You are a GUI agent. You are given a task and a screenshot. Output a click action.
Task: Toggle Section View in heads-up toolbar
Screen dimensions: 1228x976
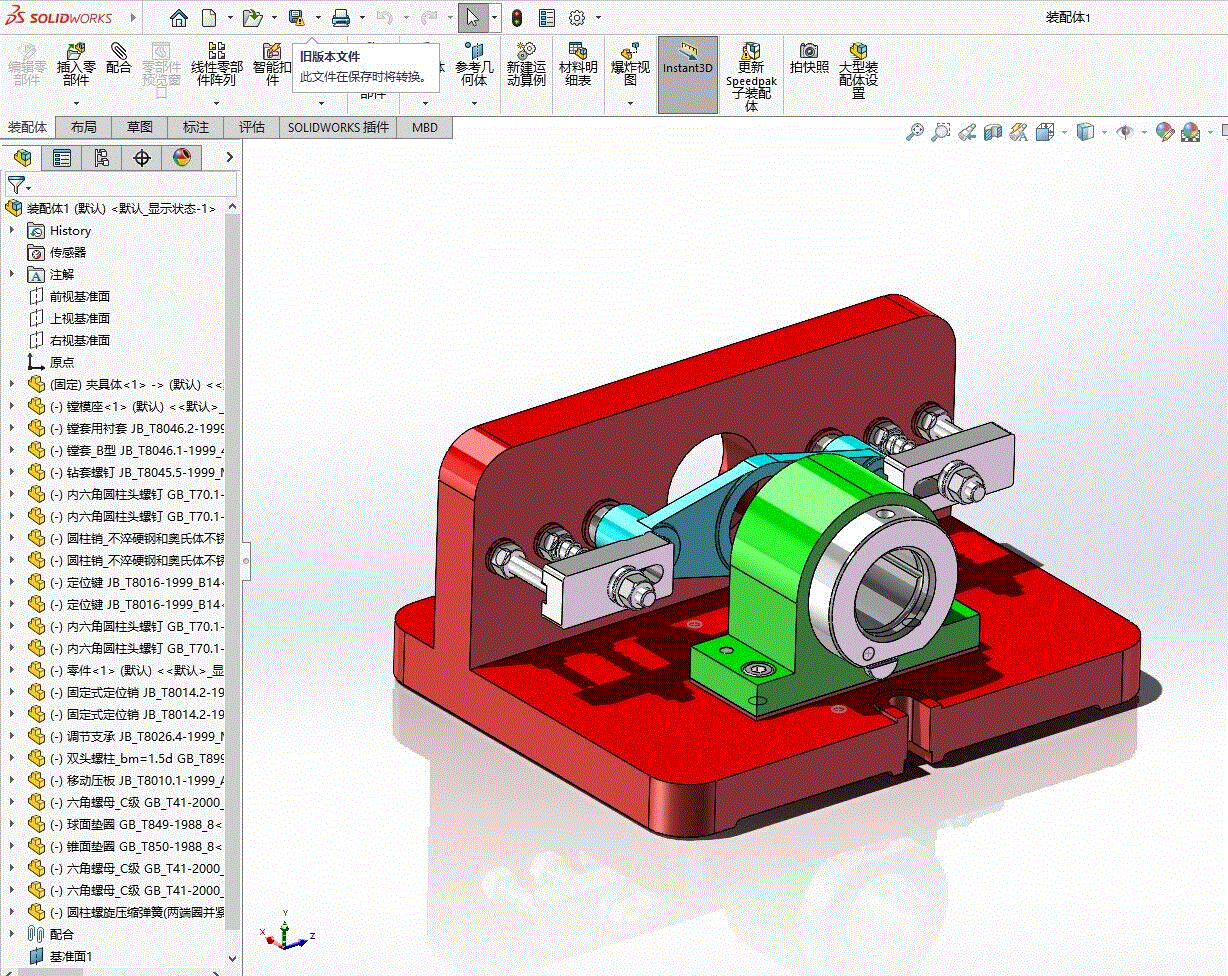pos(992,132)
